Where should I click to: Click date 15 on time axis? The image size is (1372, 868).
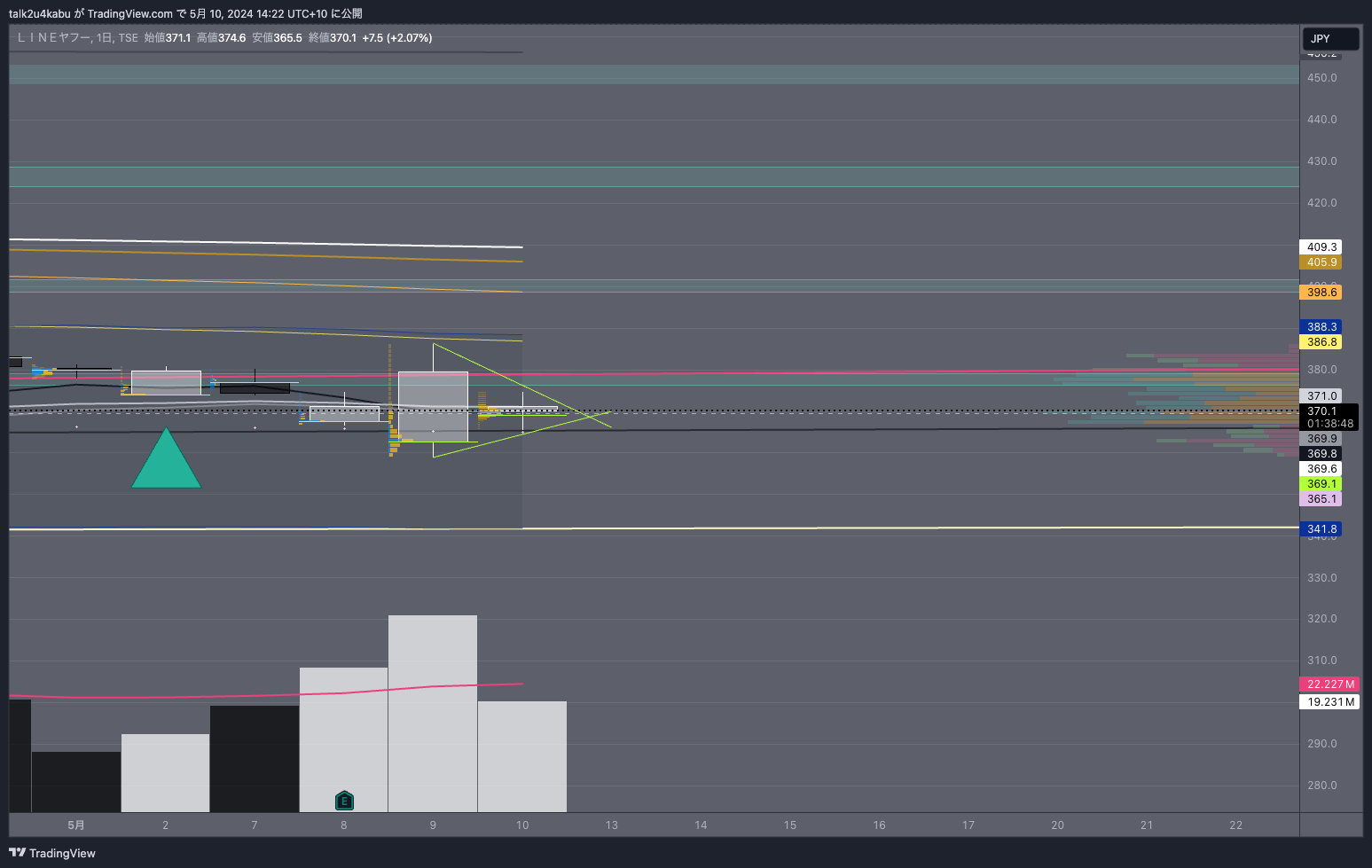coord(790,825)
